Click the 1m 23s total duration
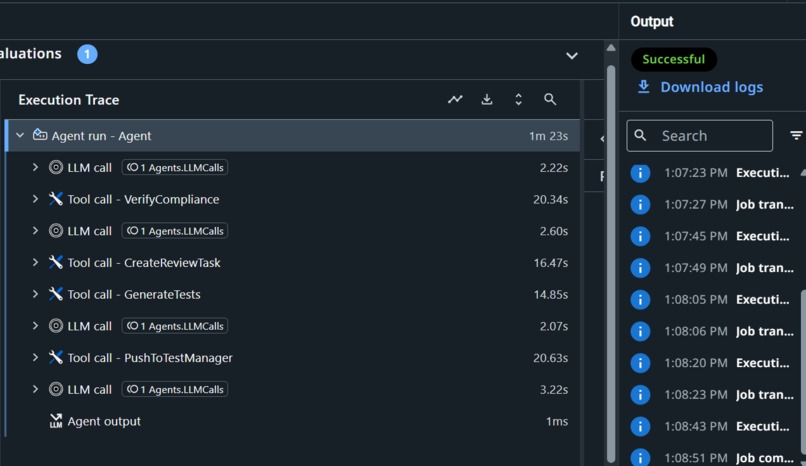The width and height of the screenshot is (806, 466). coord(548,136)
